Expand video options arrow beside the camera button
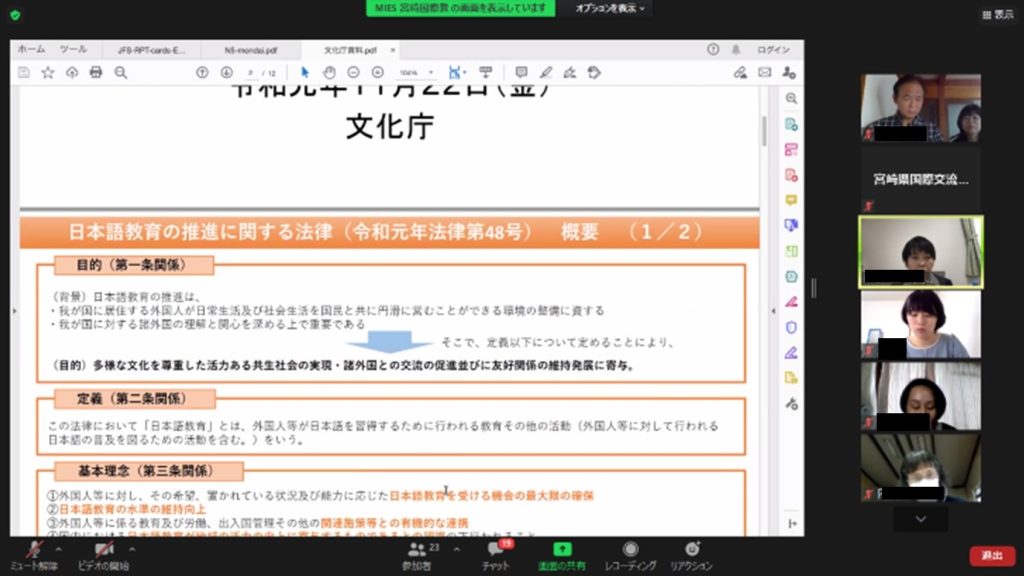This screenshot has width=1024, height=576. [x=132, y=549]
